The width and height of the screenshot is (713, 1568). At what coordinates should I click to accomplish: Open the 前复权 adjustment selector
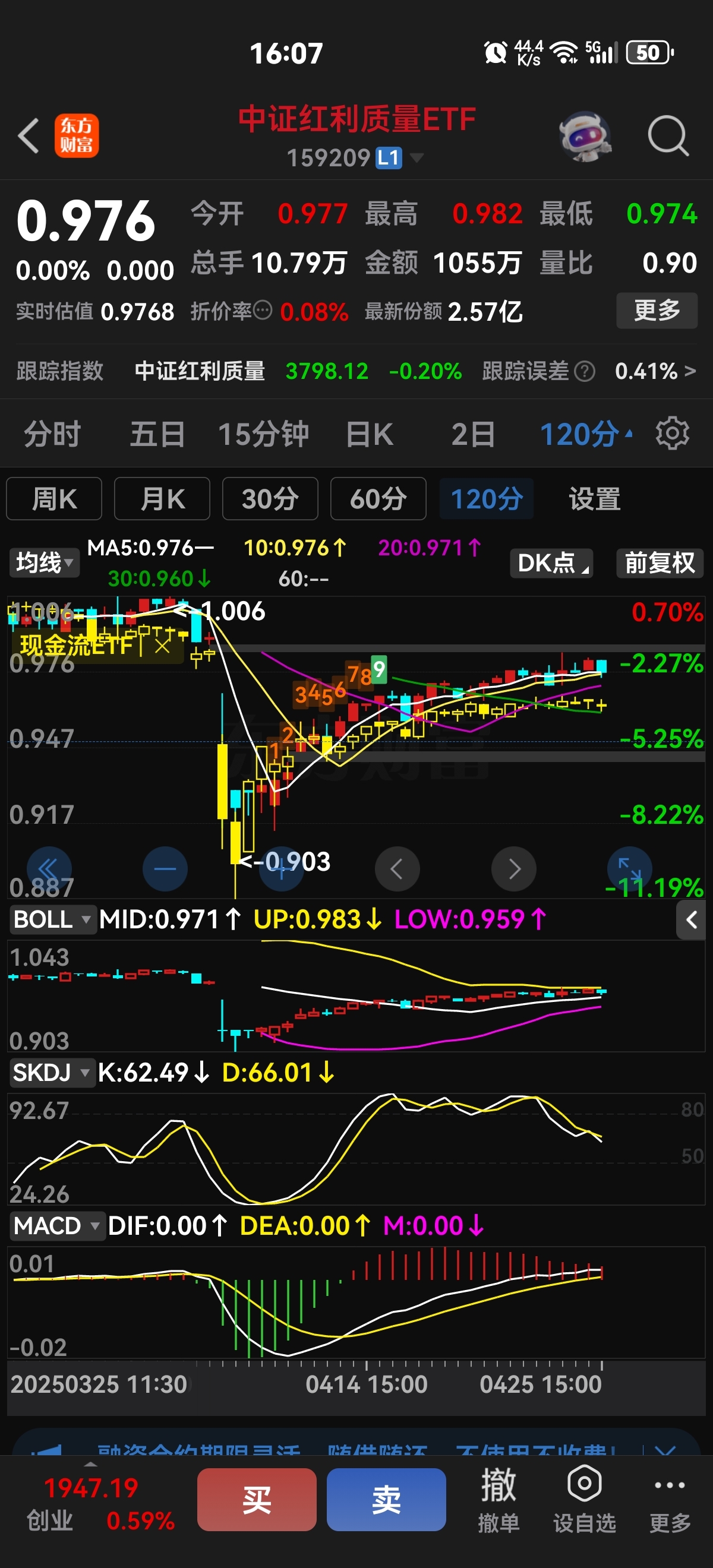(660, 562)
